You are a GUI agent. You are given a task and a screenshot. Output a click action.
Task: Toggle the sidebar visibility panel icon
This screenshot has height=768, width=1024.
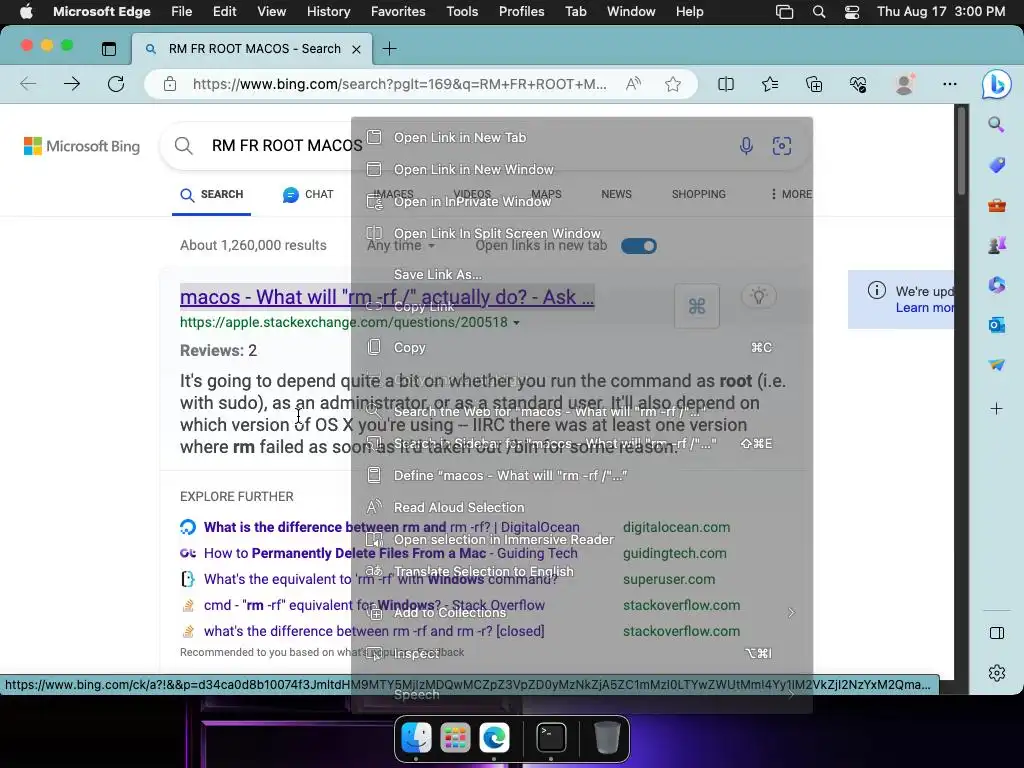coord(997,633)
